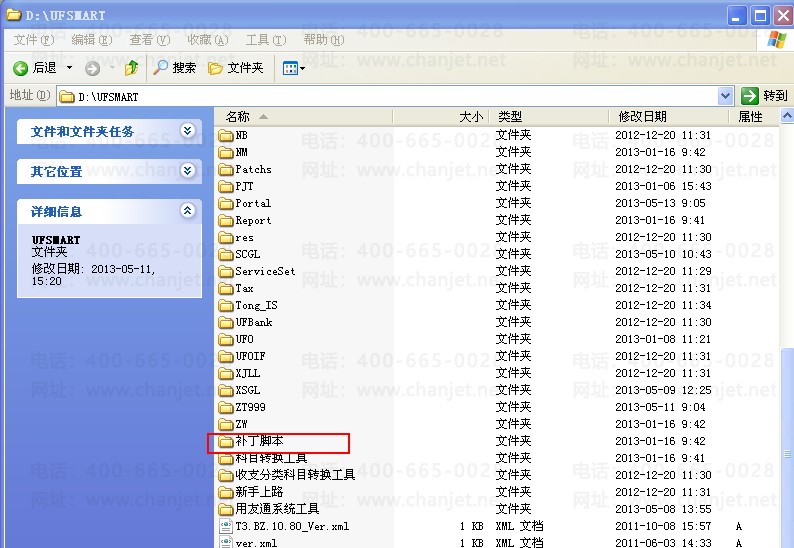Viewport: 794px width, 548px height.
Task: Select the NM folder icon
Action: tap(226, 152)
